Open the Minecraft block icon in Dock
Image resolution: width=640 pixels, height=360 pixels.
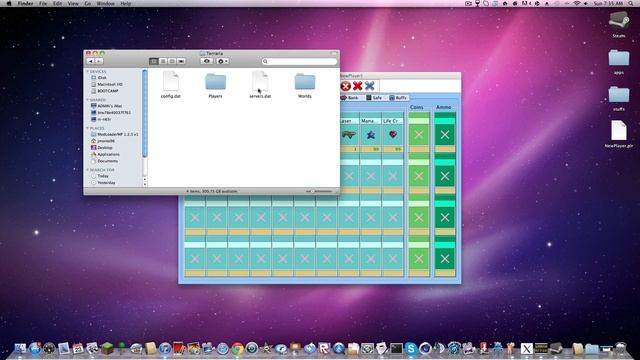point(107,349)
